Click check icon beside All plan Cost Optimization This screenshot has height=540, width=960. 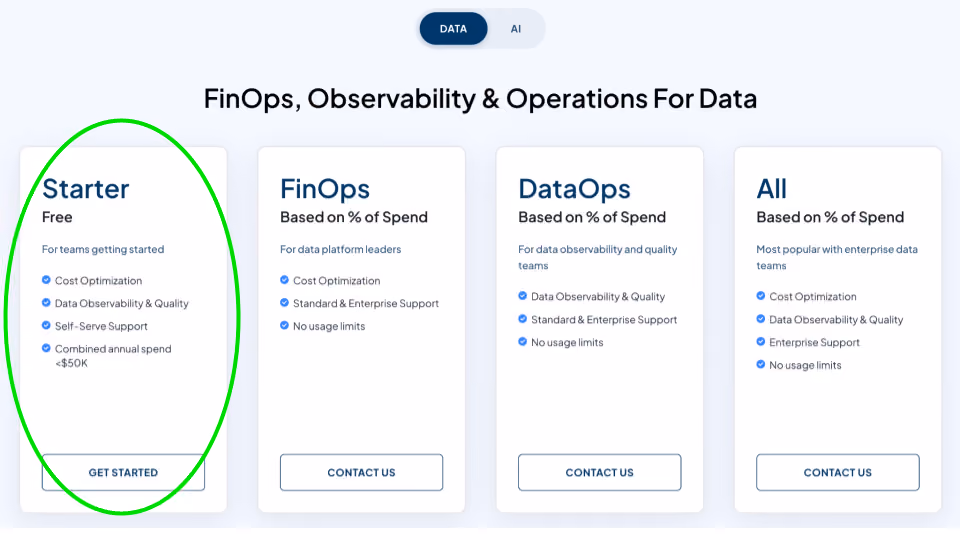click(760, 296)
